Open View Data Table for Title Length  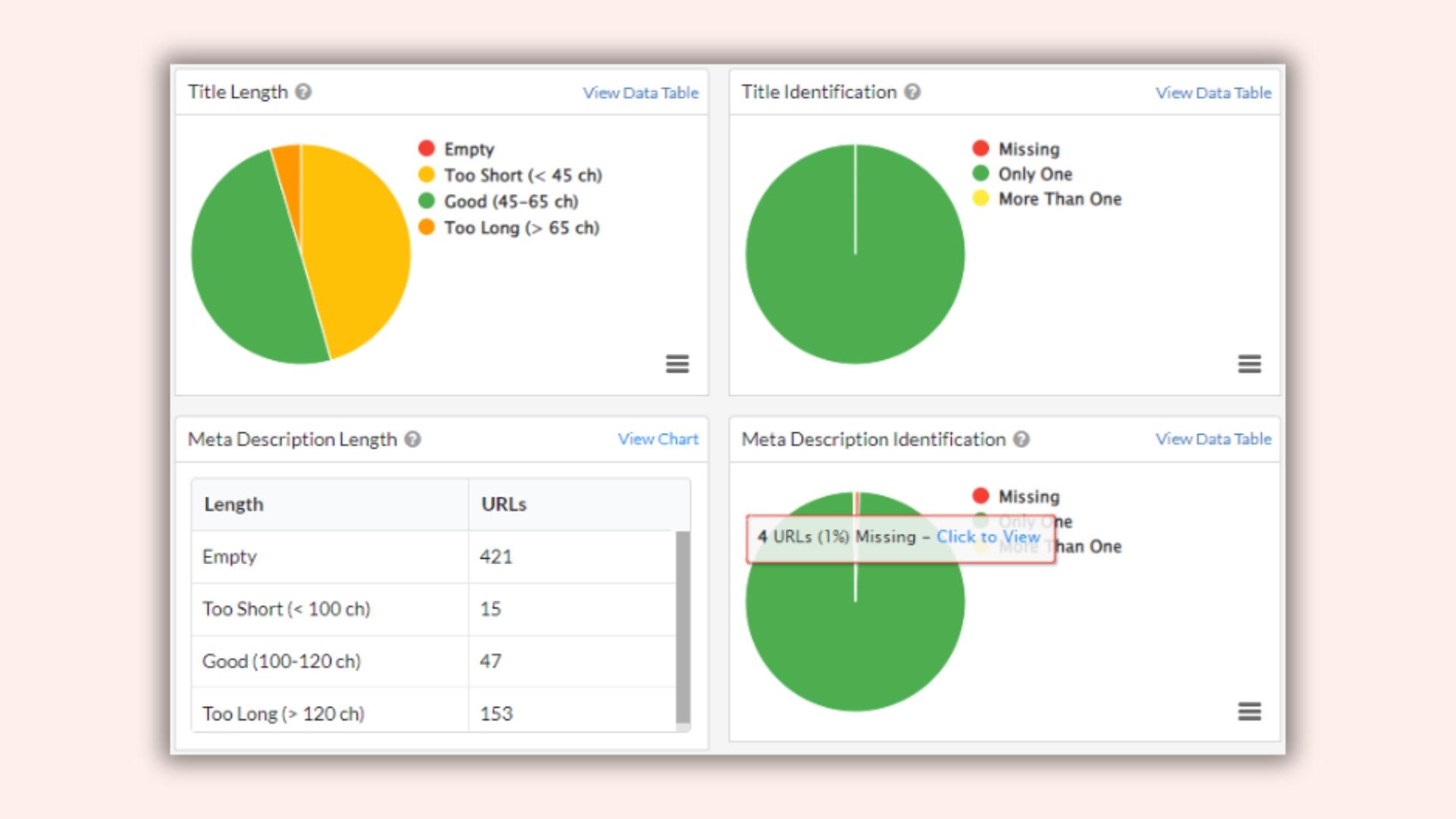pyautogui.click(x=640, y=93)
